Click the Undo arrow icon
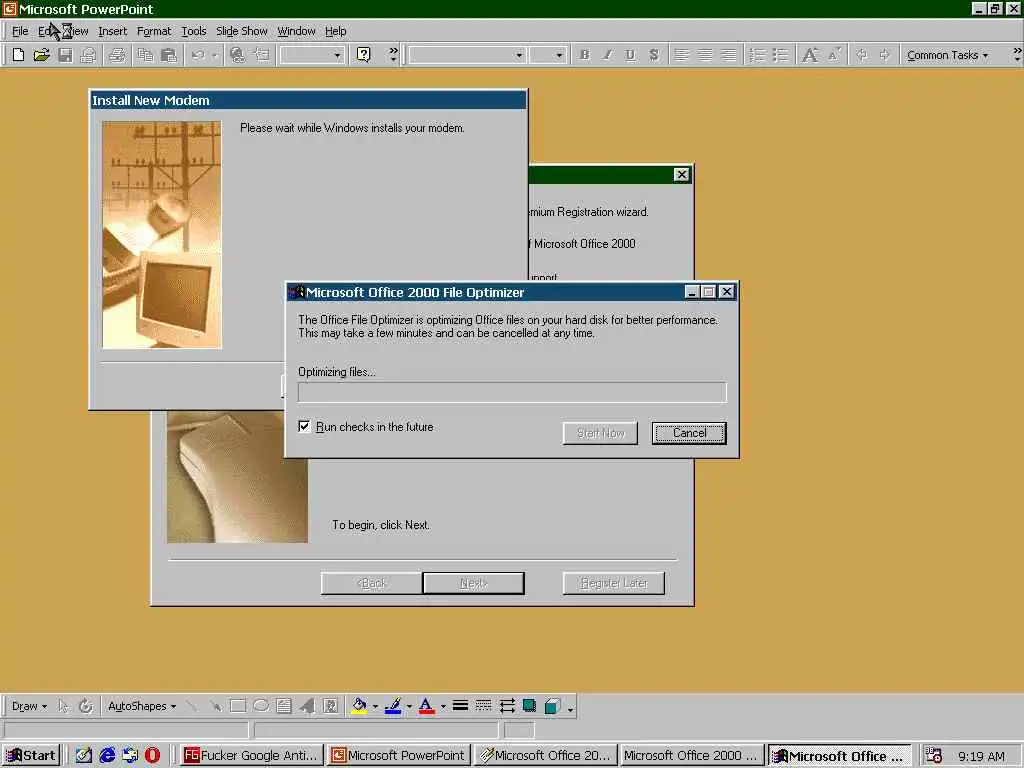Screen dimensions: 1024x768 click(198, 55)
